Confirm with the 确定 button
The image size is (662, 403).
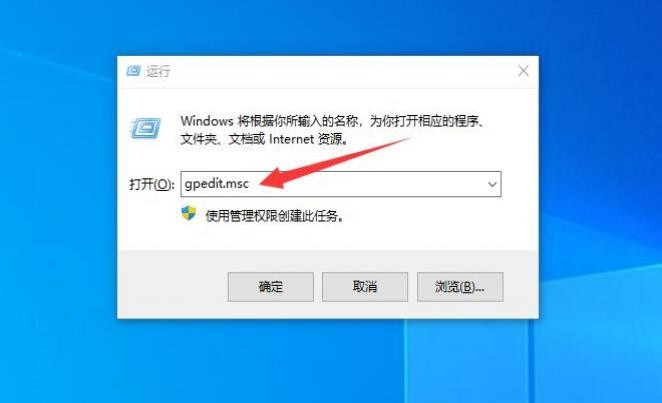click(271, 287)
